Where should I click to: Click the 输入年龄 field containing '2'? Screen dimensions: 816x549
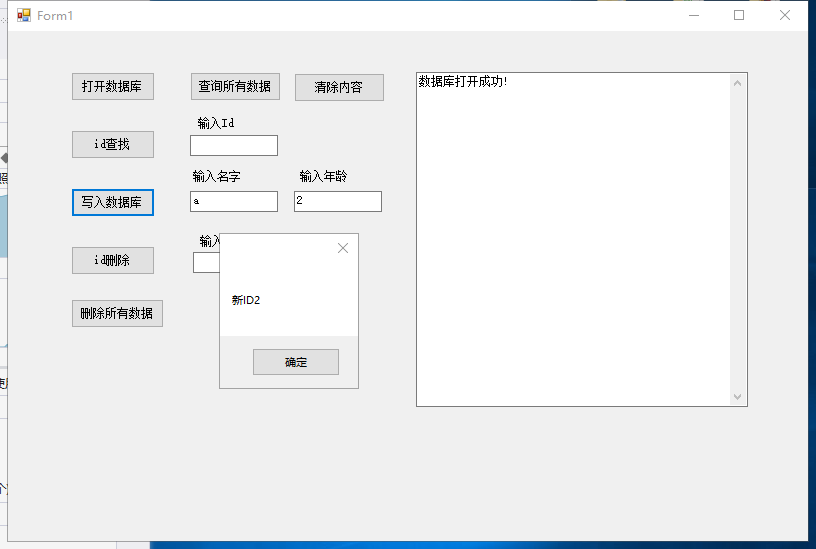coord(338,202)
